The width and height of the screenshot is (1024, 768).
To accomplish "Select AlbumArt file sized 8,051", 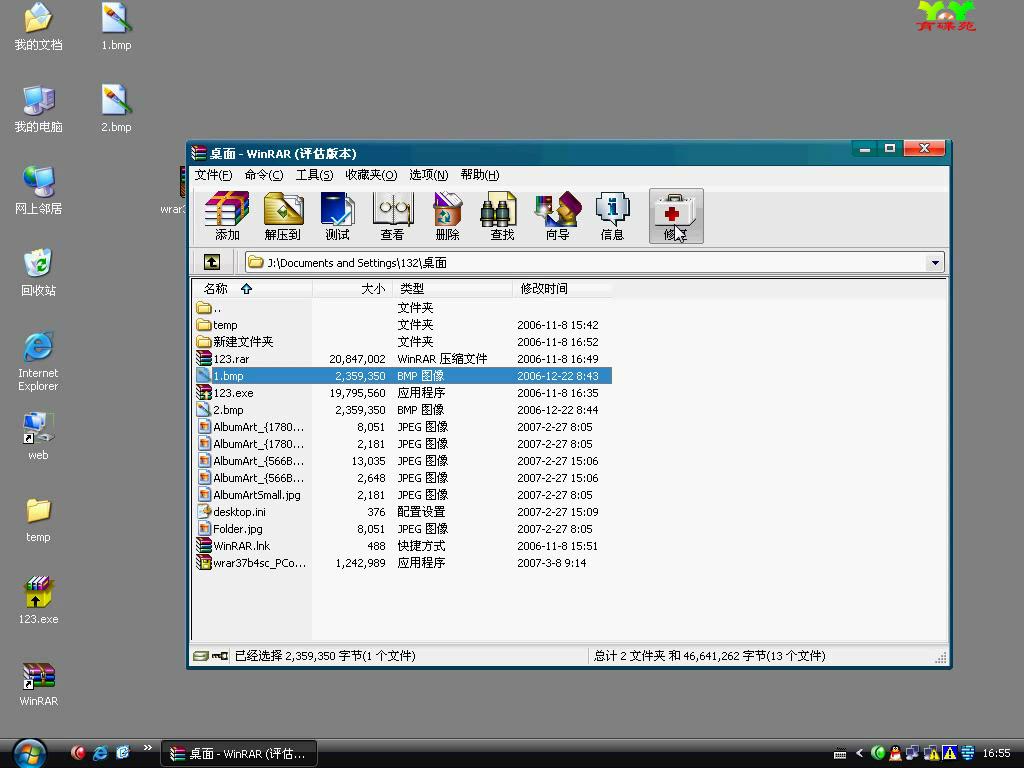I will click(402, 426).
